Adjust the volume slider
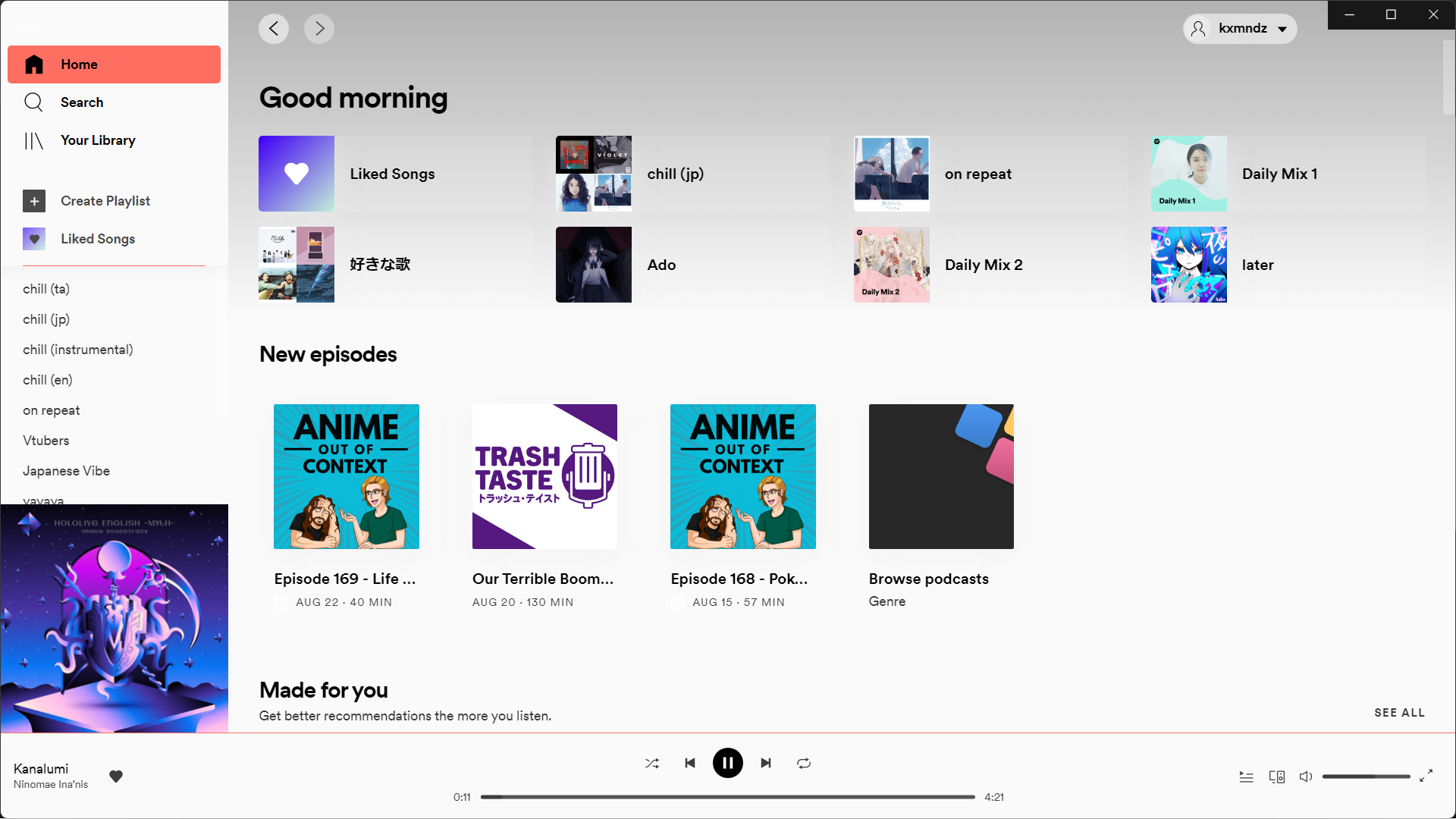 [1366, 777]
